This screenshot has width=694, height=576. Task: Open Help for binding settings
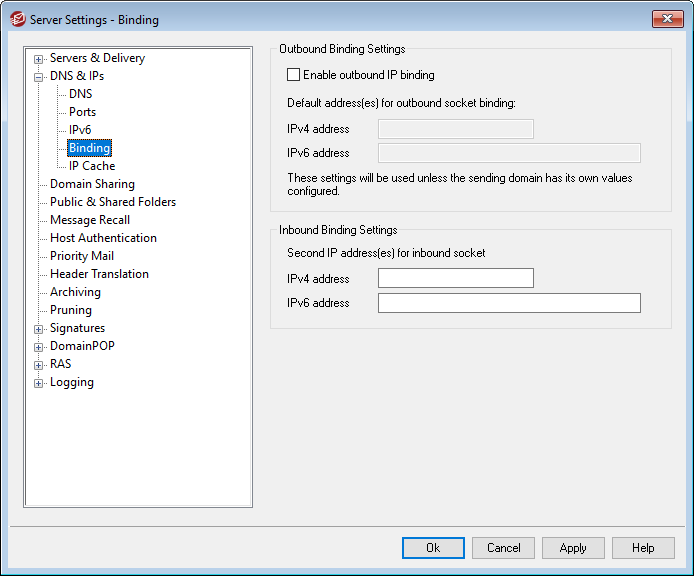[643, 548]
